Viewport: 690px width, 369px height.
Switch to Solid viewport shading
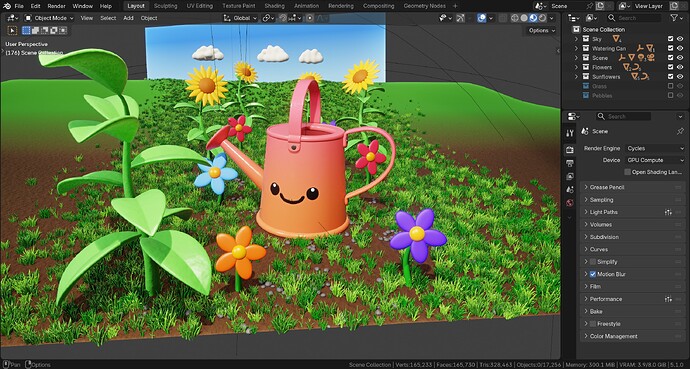[x=524, y=18]
